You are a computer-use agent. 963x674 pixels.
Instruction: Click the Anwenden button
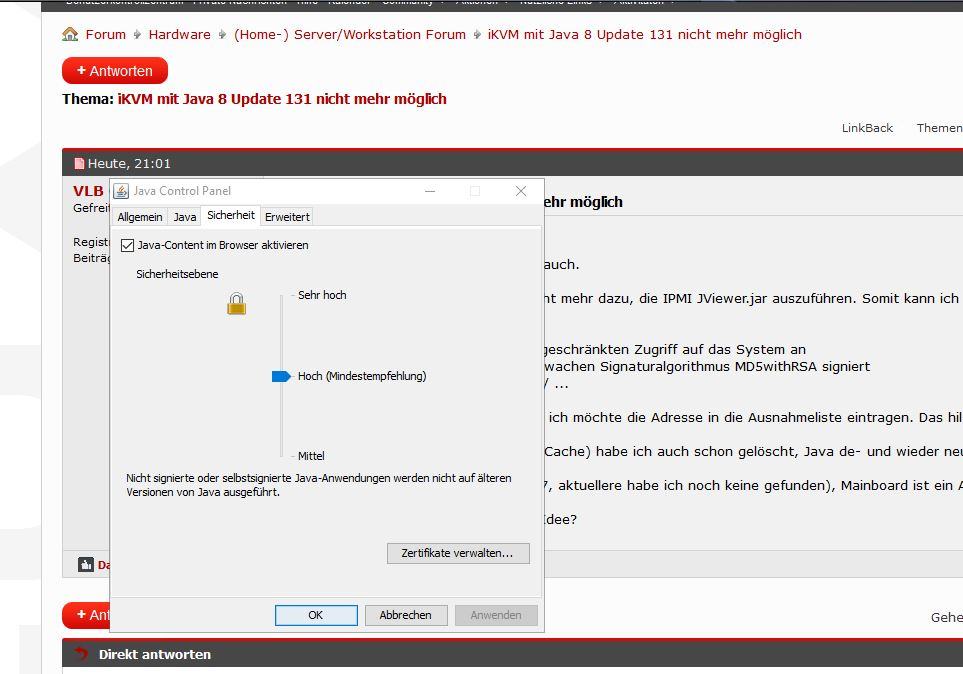[496, 615]
